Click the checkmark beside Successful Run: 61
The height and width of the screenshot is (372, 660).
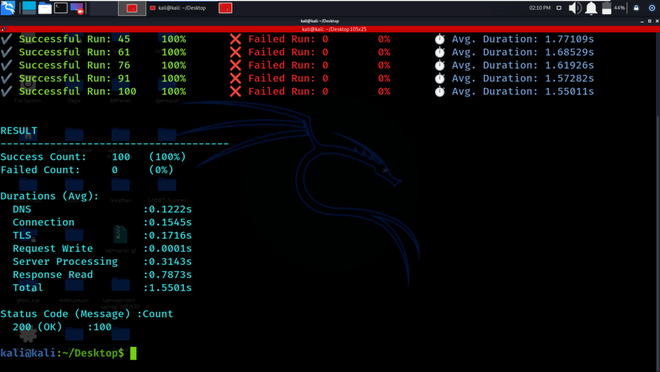point(6,52)
